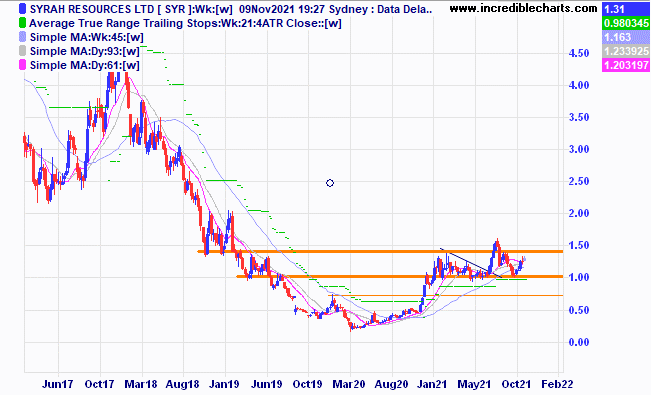
Task: Click the Jun17 date axis label
Action: pos(58,384)
